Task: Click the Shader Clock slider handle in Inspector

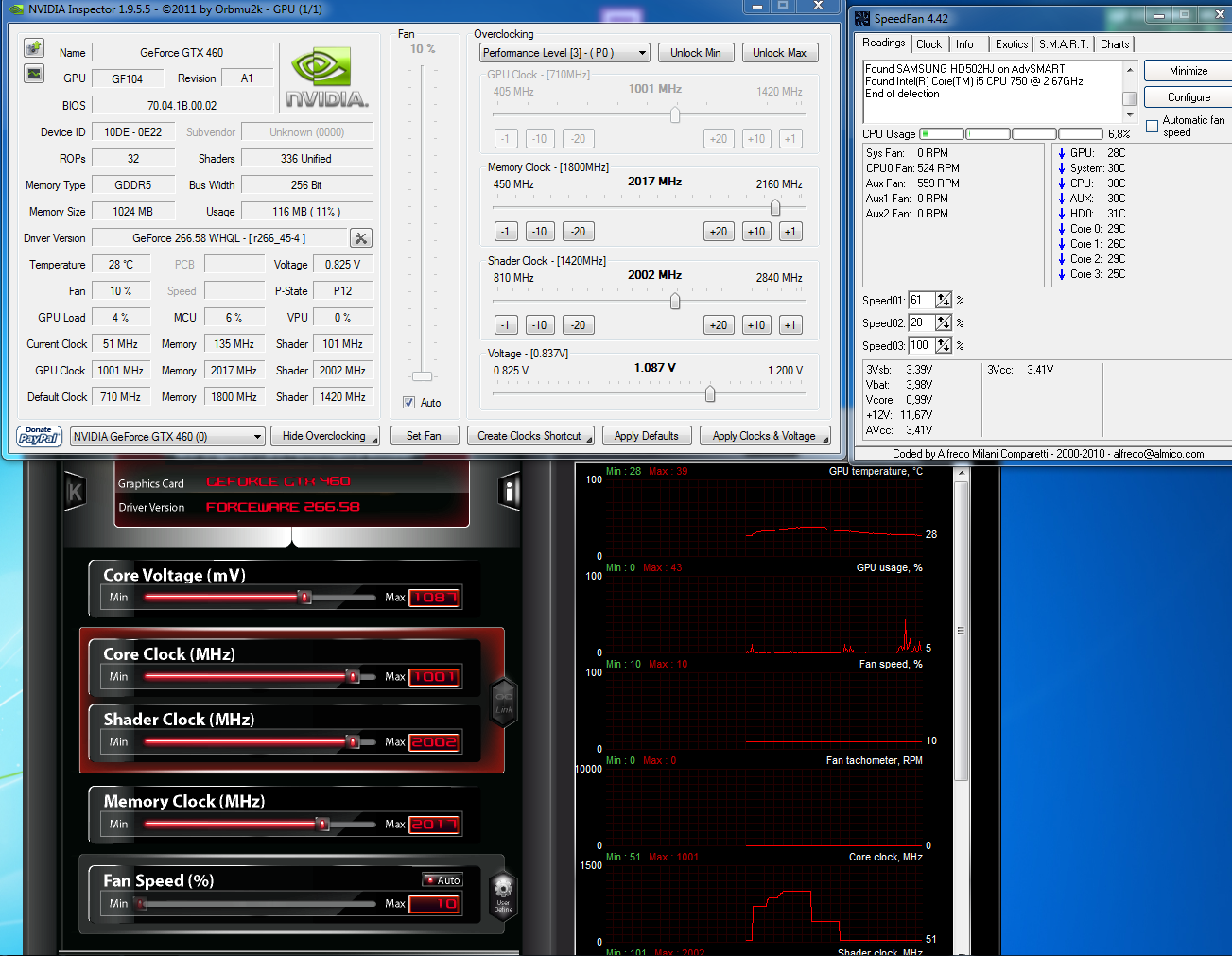Action: click(x=675, y=302)
